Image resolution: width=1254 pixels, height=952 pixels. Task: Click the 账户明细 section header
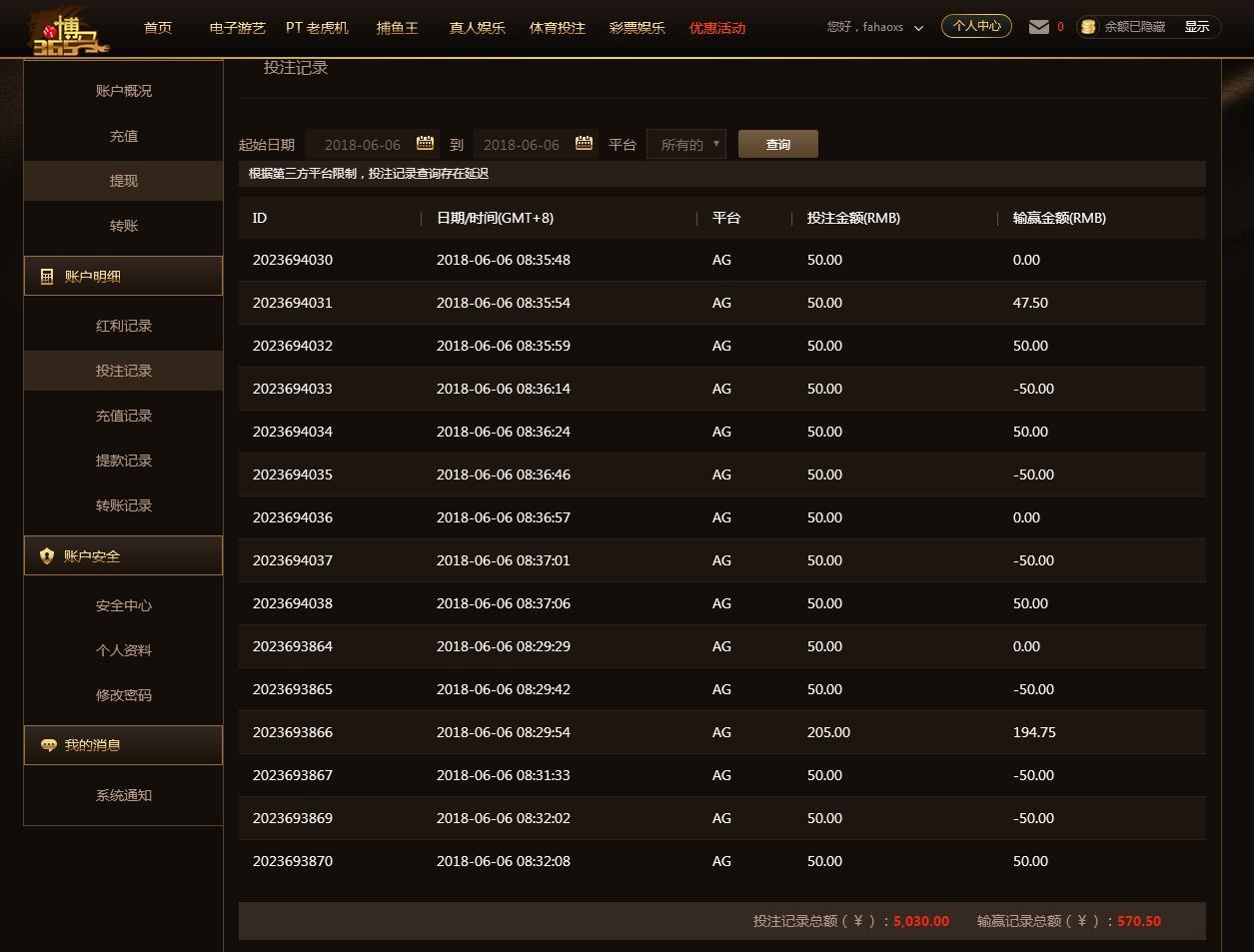[123, 276]
